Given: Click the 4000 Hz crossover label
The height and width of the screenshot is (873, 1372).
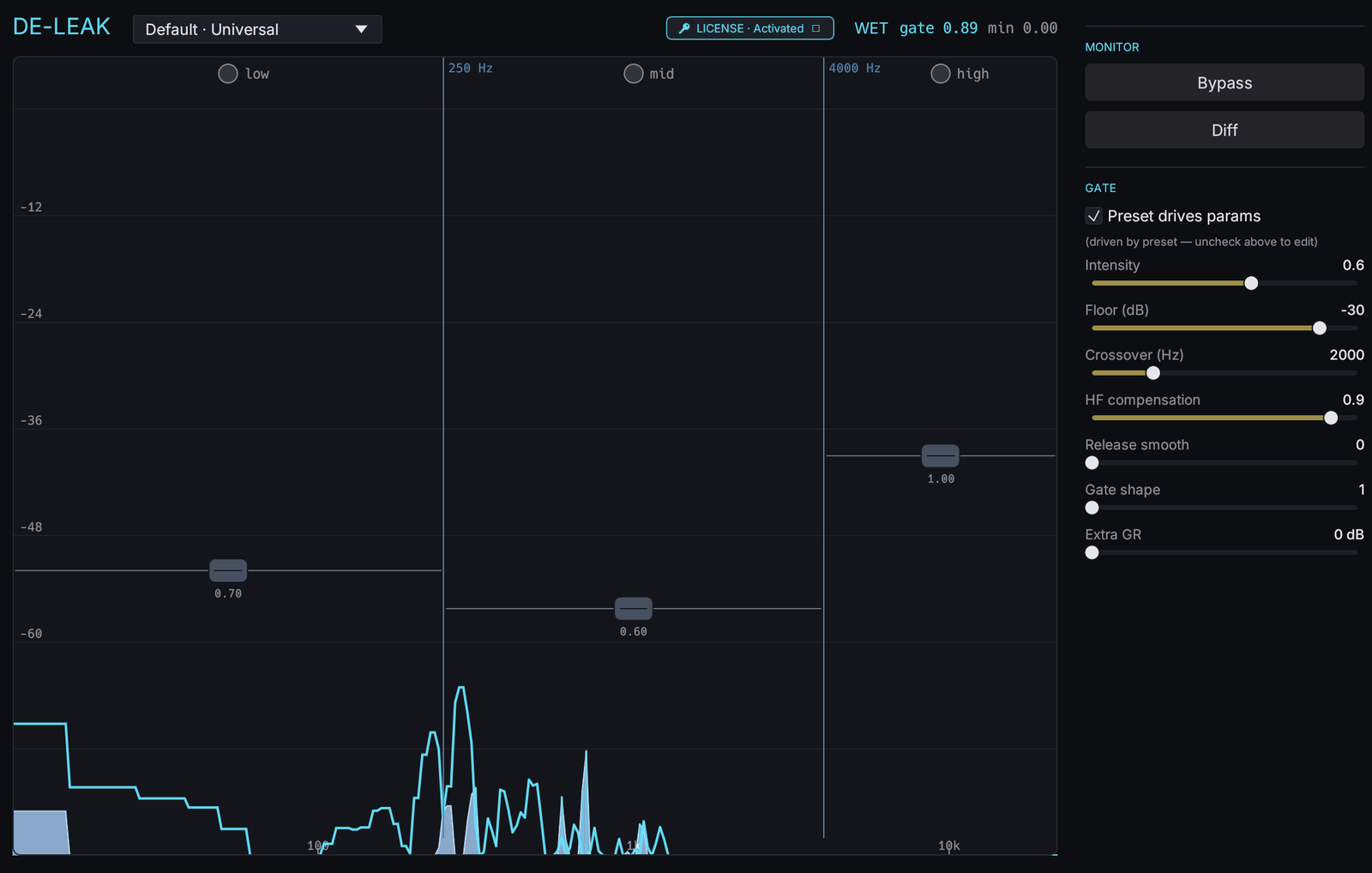Looking at the screenshot, I should (855, 68).
